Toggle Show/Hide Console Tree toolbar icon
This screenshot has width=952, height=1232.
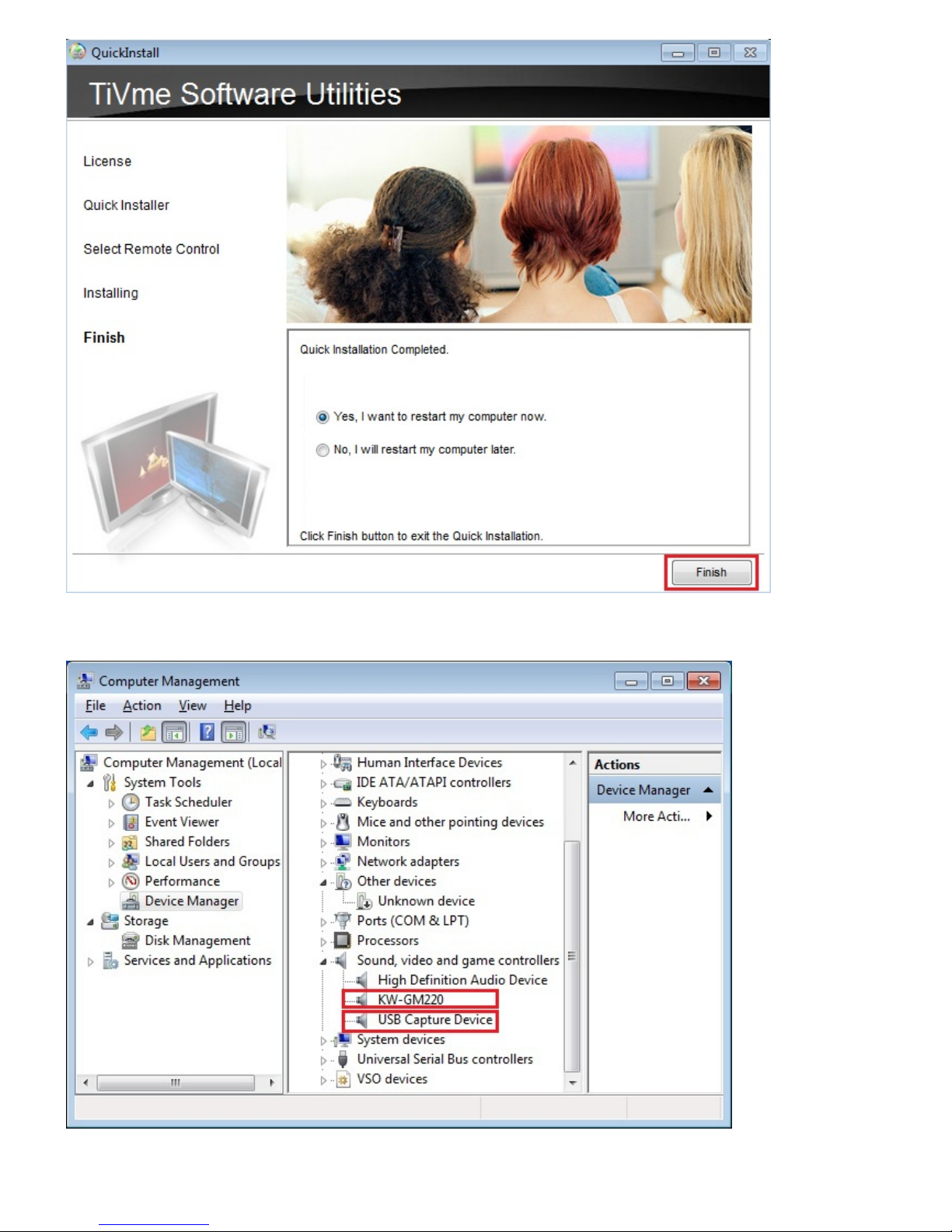(x=174, y=732)
